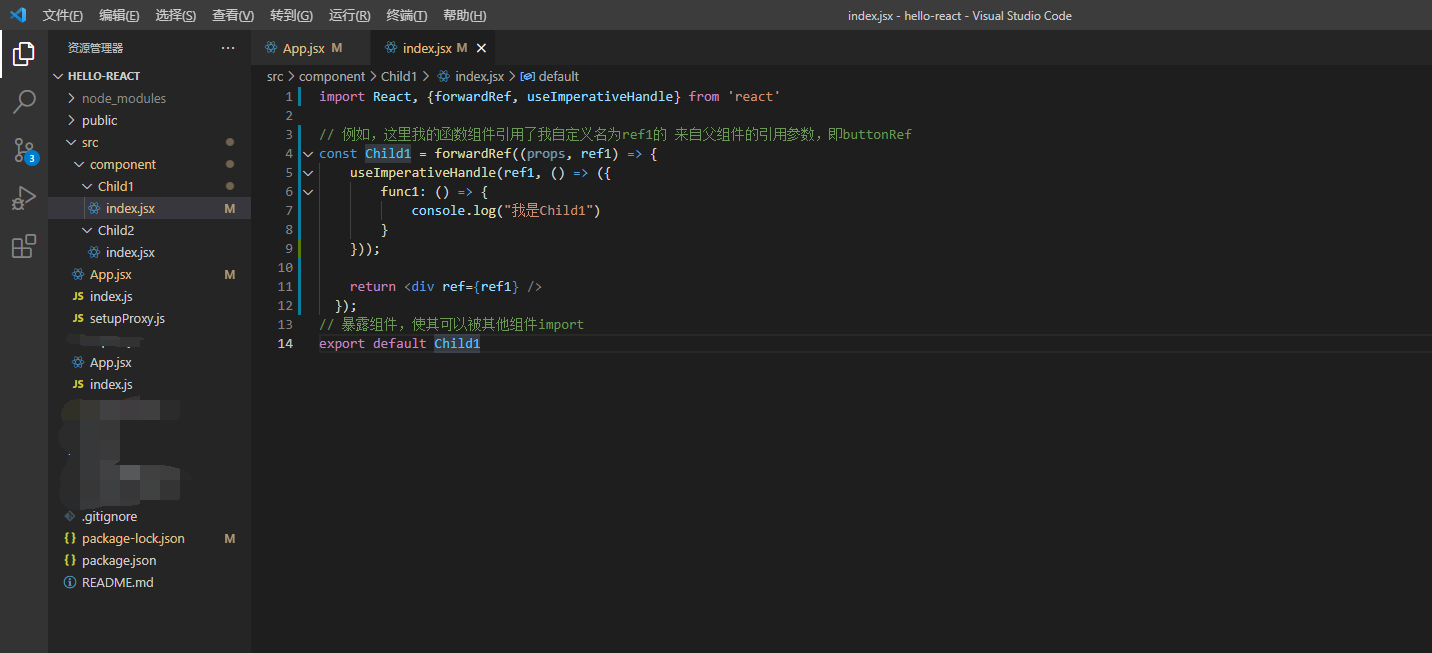
Task: Open the Search icon in activity bar
Action: pyautogui.click(x=23, y=101)
